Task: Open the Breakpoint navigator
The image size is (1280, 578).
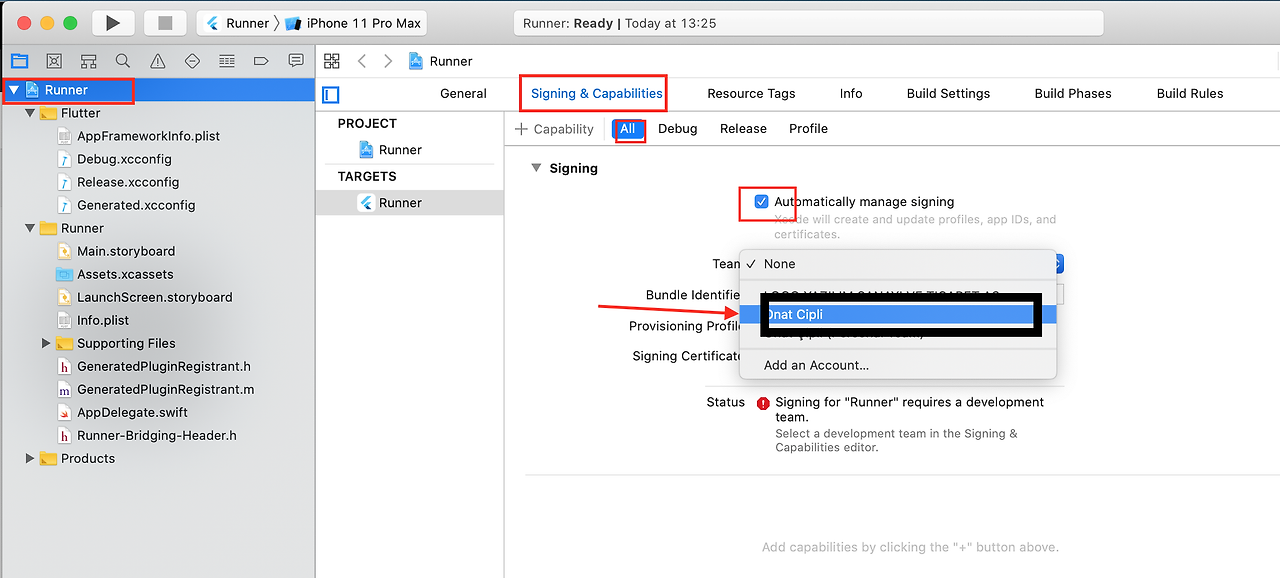Action: pos(261,61)
